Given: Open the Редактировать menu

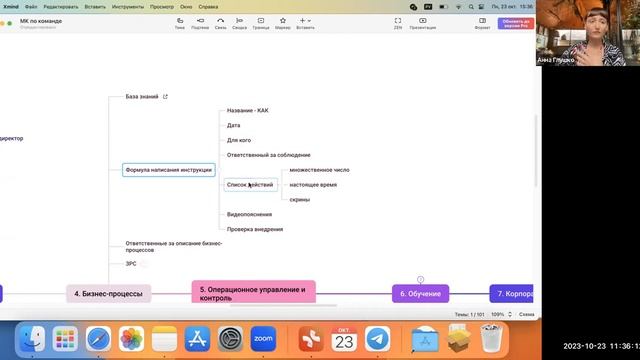Looking at the screenshot, I should [x=61, y=7].
